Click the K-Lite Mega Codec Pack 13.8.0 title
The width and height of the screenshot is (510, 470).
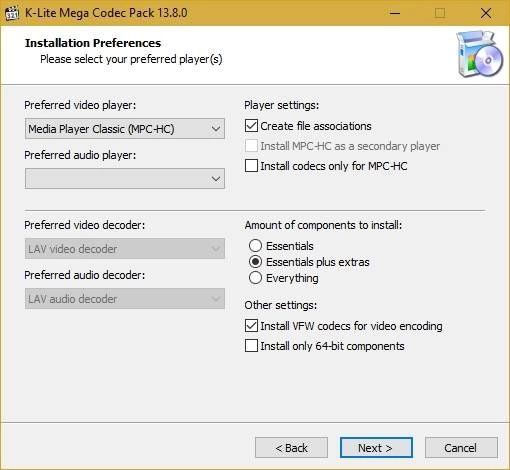(x=106, y=13)
